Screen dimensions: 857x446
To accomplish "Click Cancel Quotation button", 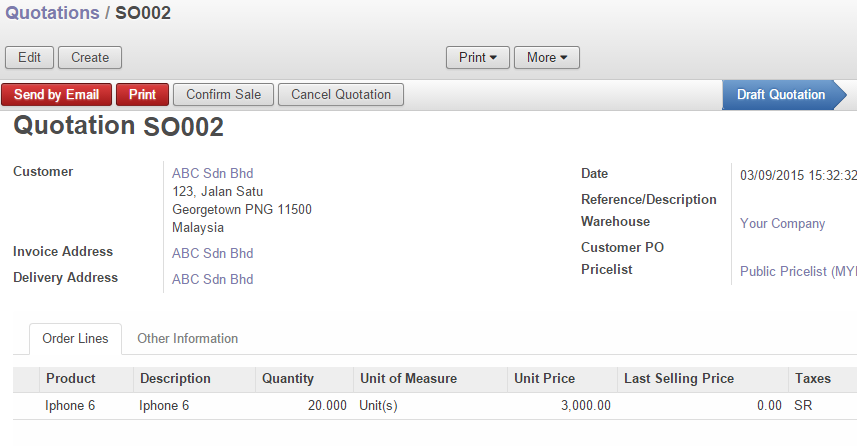I will tap(340, 95).
